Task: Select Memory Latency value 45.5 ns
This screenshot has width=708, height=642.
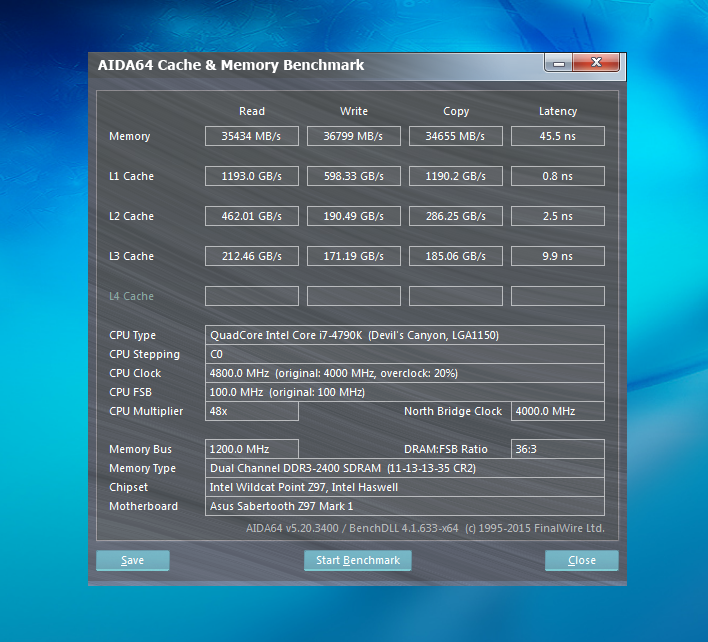Action: [558, 136]
